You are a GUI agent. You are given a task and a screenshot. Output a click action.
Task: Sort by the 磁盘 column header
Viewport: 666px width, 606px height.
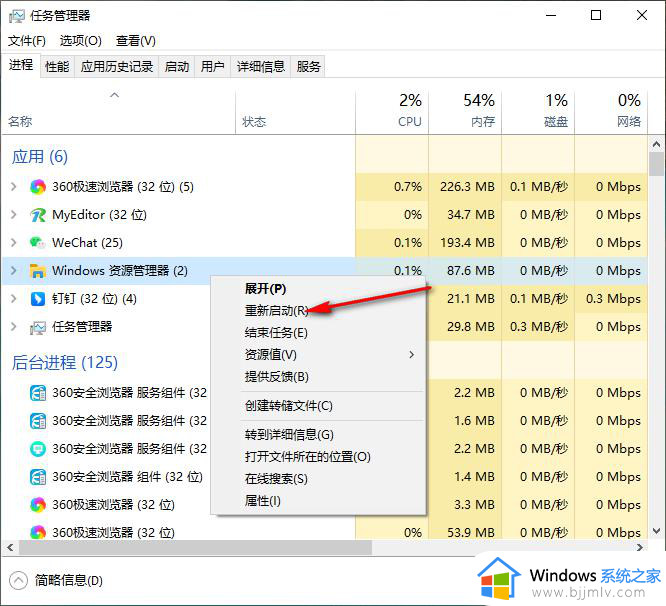tap(538, 112)
